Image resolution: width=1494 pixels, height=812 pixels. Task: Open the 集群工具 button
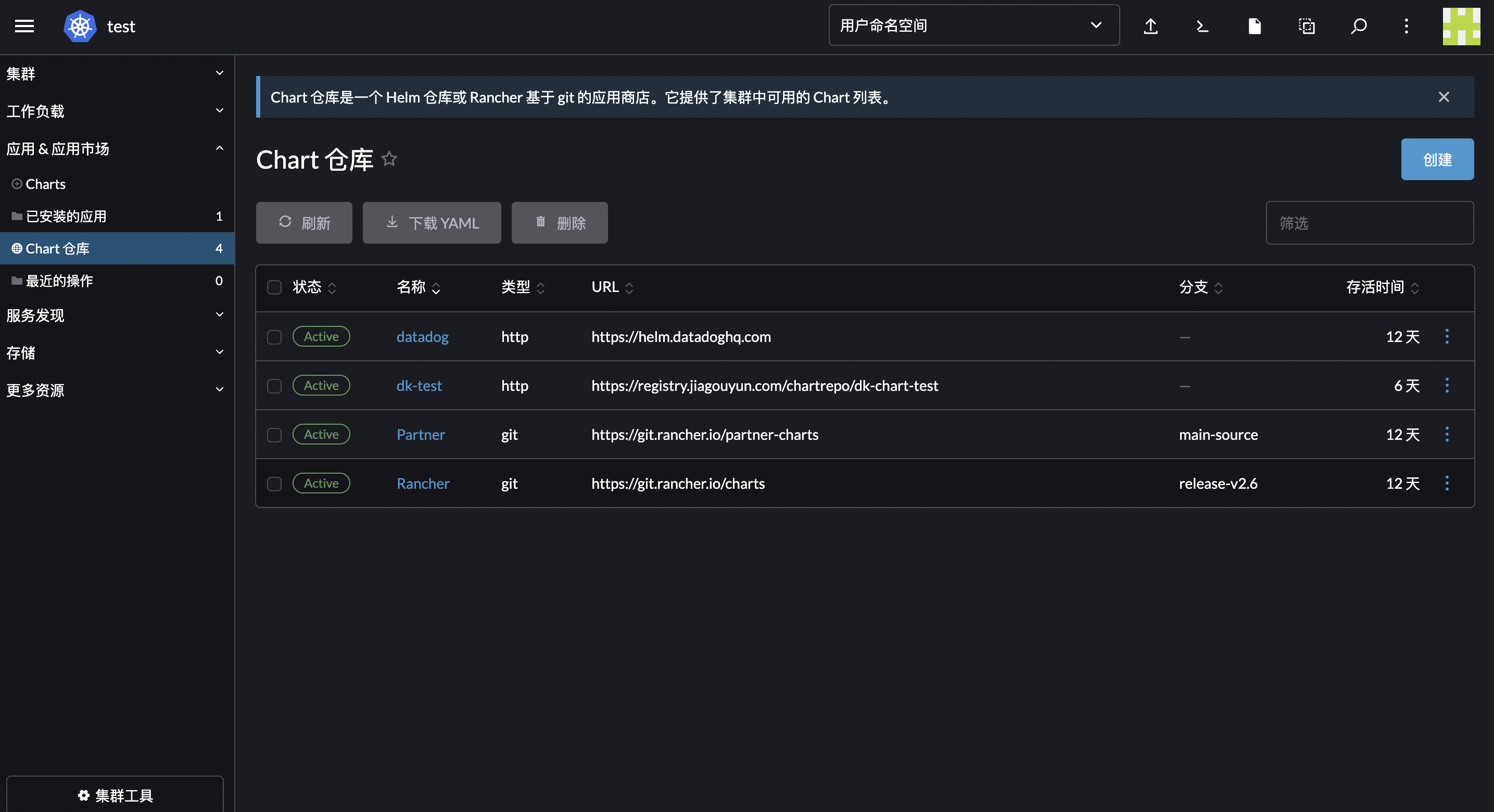pyautogui.click(x=115, y=795)
